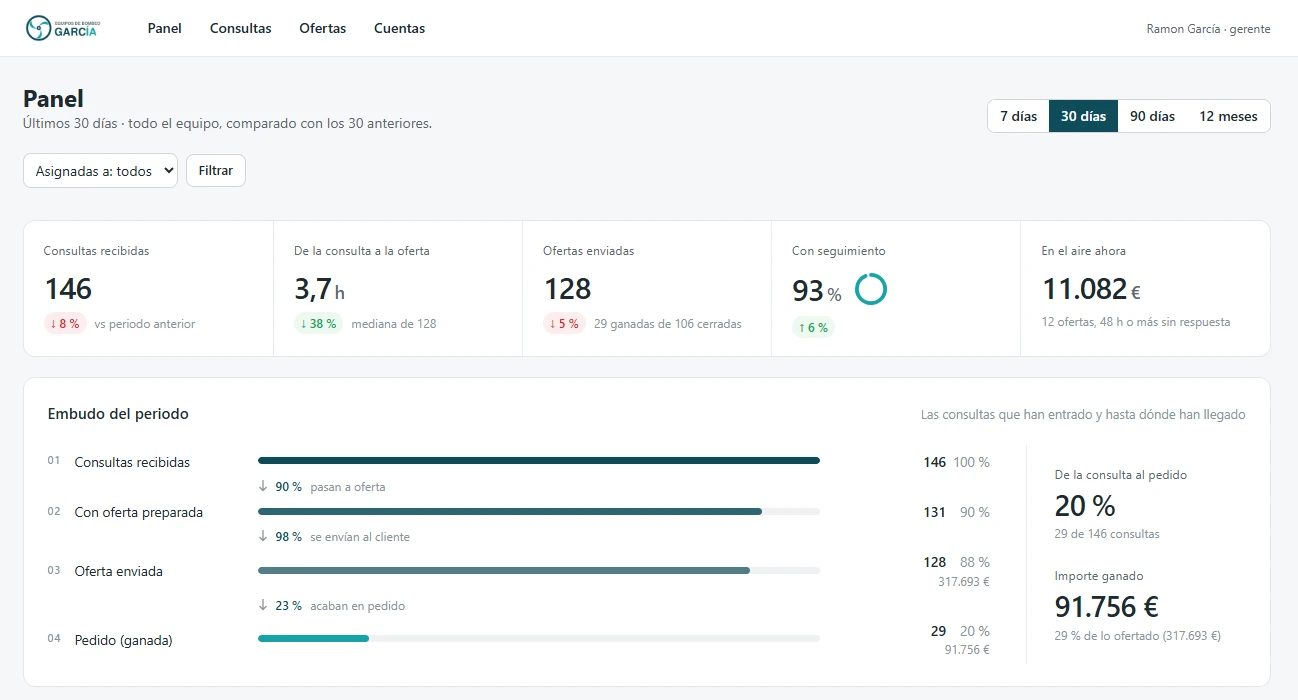Click the Con seguimiento donut ring icon

871,289
